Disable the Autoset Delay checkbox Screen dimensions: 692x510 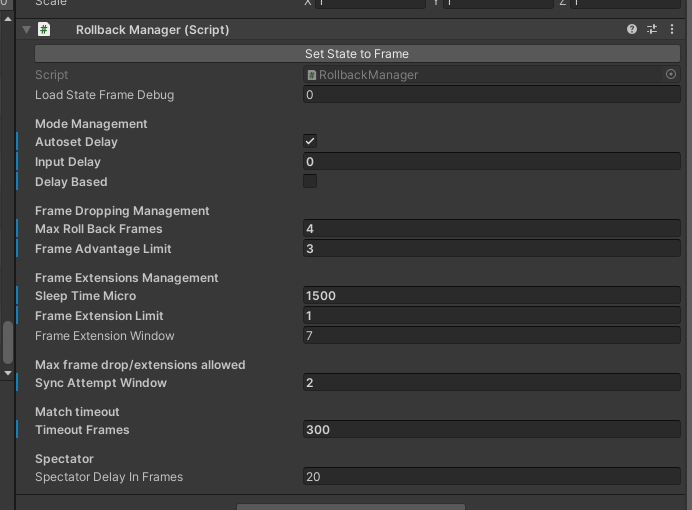point(310,142)
